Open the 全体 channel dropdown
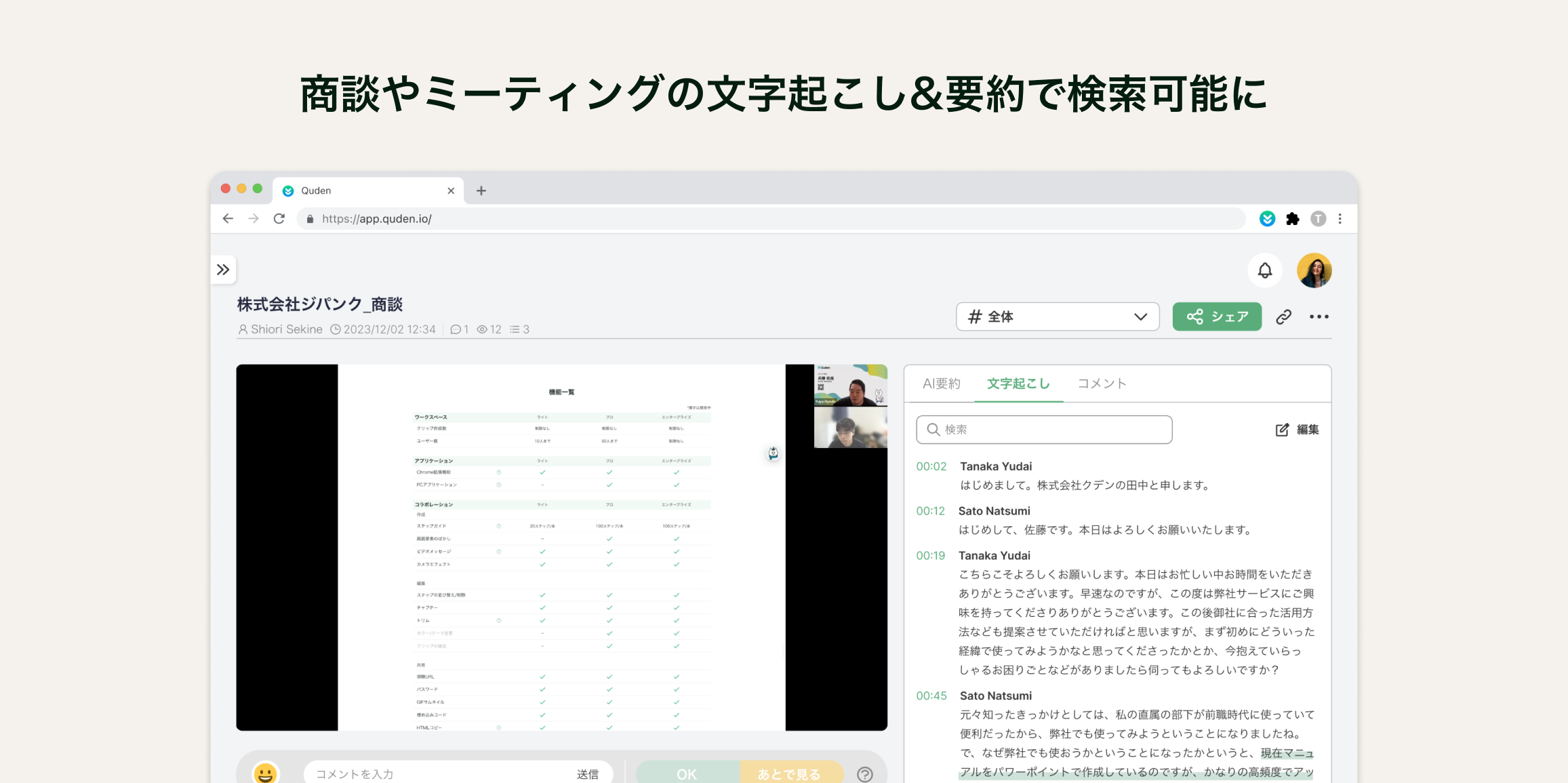The image size is (1568, 783). [1057, 317]
